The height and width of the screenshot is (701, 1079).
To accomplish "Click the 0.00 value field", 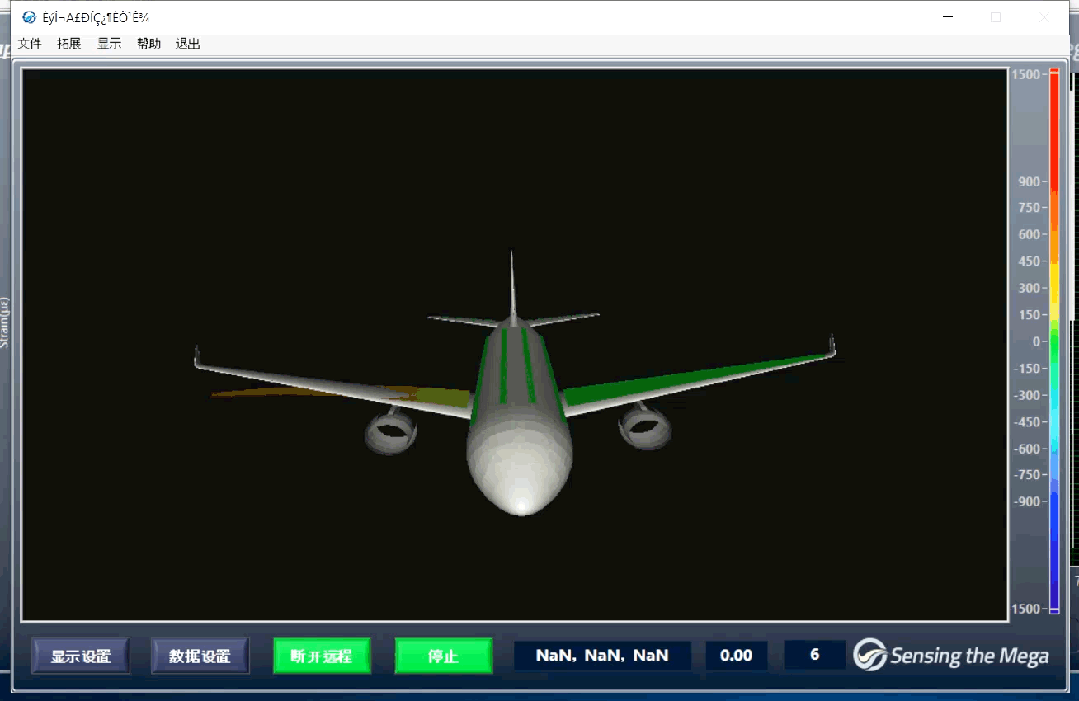I will (737, 655).
